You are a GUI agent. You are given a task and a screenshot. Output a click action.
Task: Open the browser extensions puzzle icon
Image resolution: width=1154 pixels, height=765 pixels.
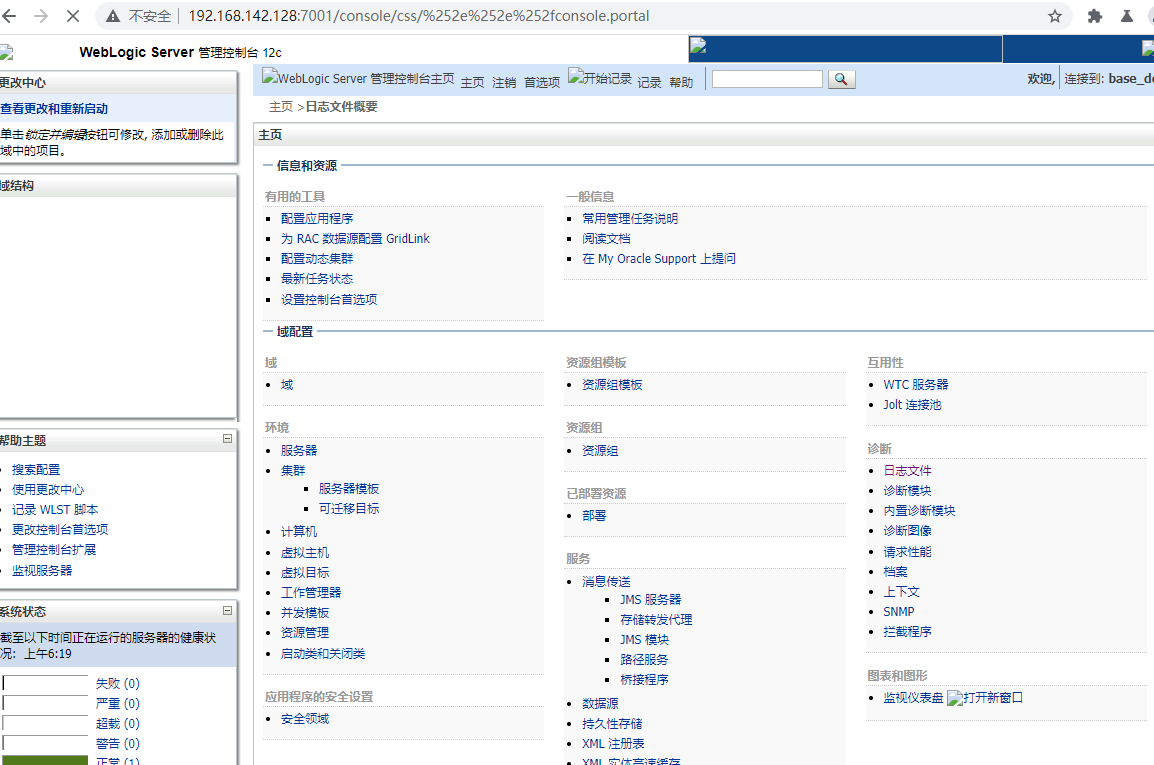pos(1094,16)
